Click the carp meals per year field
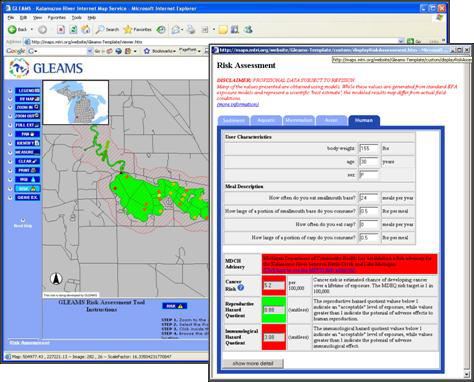Viewport: 474px width, 382px height. [369, 225]
